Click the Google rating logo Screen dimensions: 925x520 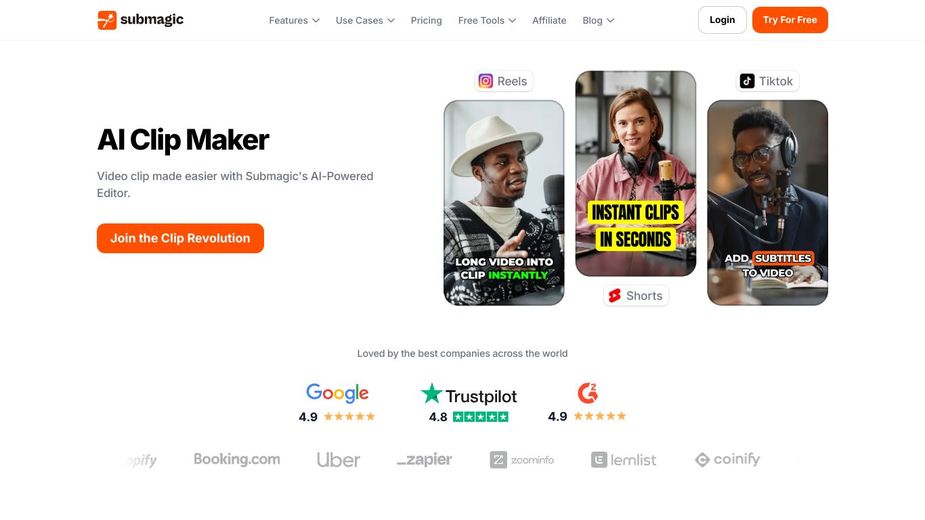click(x=337, y=393)
